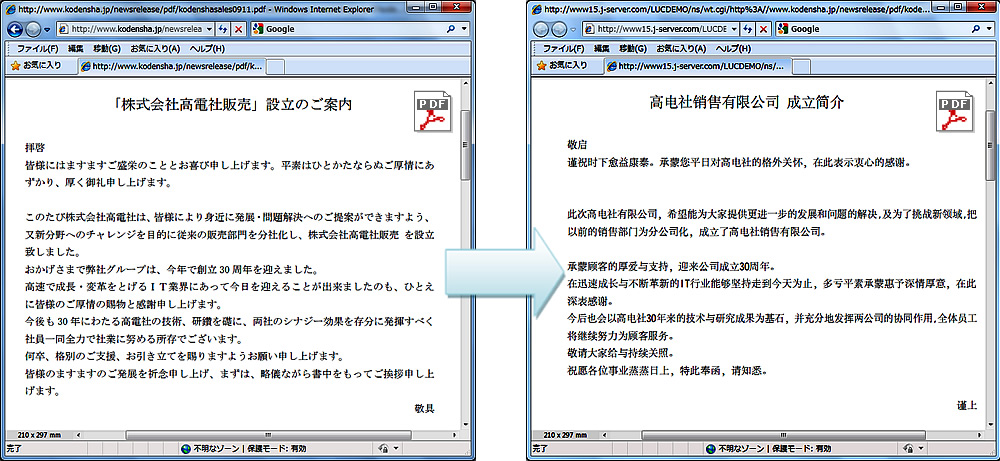Click the 谨上 closing text
The width and height of the screenshot is (1000, 461).
pos(967,406)
